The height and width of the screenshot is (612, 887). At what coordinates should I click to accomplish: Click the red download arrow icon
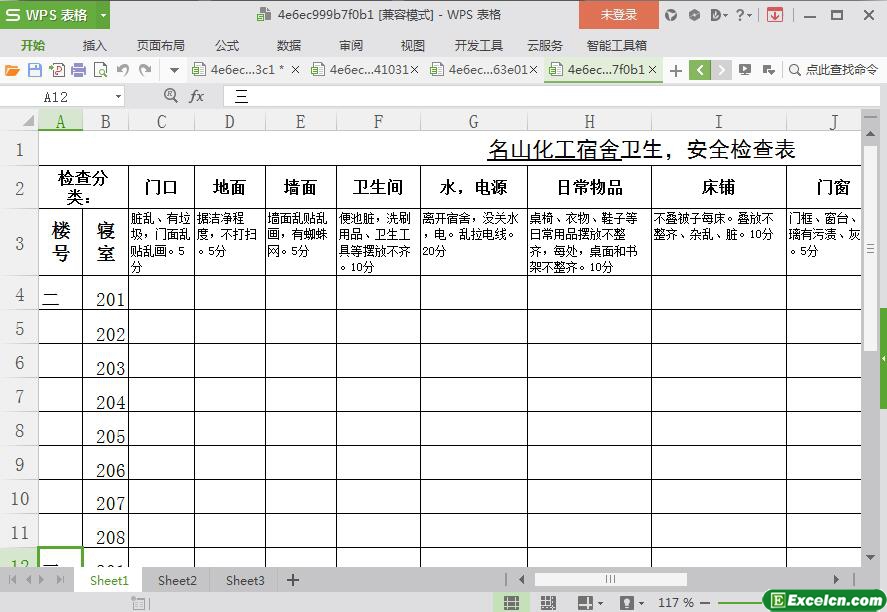tap(775, 15)
